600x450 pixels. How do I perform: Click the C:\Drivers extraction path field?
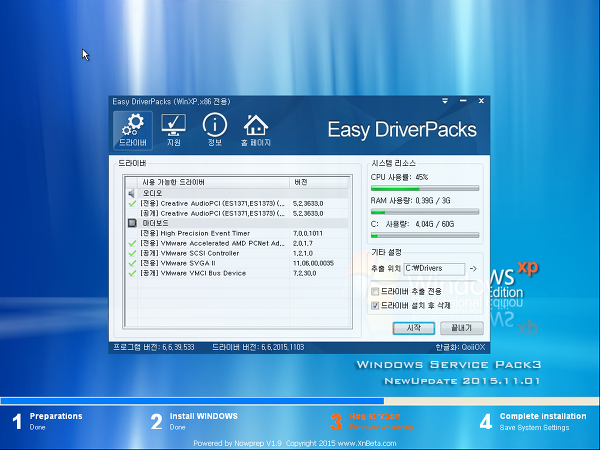434,269
